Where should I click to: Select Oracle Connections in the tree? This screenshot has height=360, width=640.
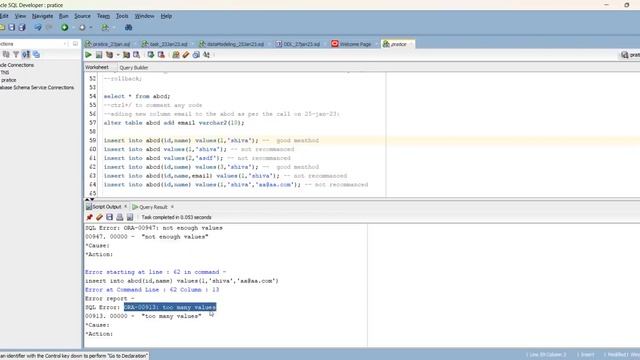tap(17, 65)
